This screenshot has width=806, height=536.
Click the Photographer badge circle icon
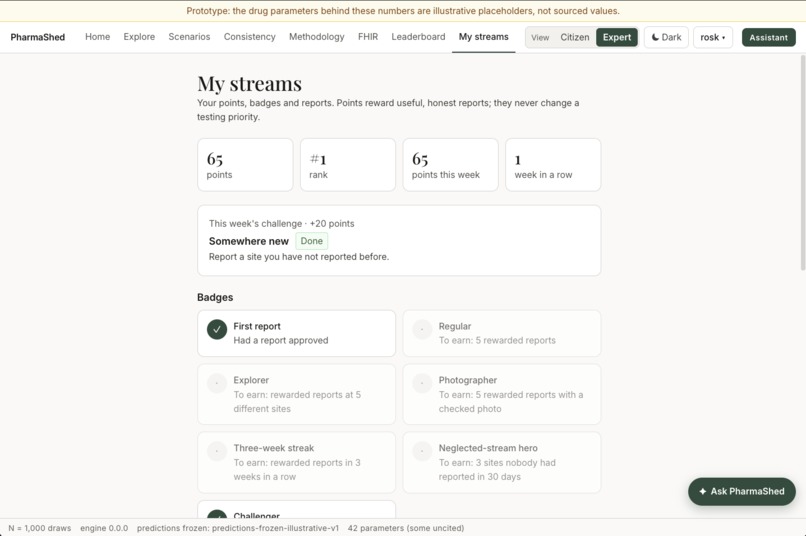(422, 383)
